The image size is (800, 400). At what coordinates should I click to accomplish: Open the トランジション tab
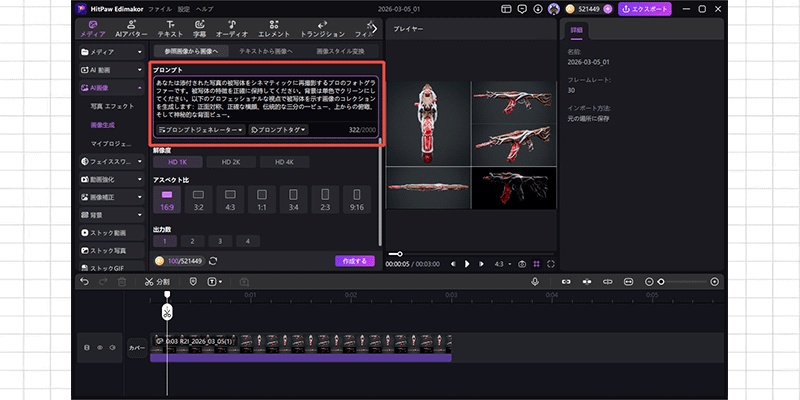click(322, 29)
